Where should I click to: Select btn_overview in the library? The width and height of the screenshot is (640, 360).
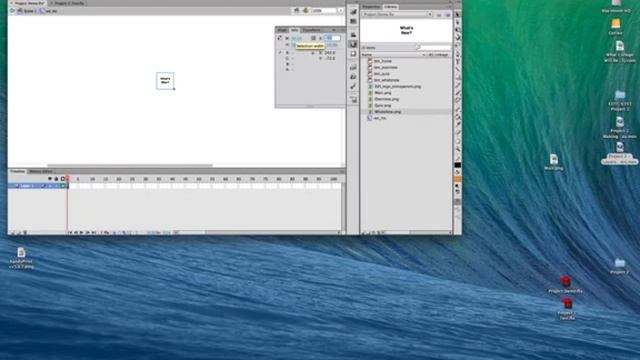(386, 67)
